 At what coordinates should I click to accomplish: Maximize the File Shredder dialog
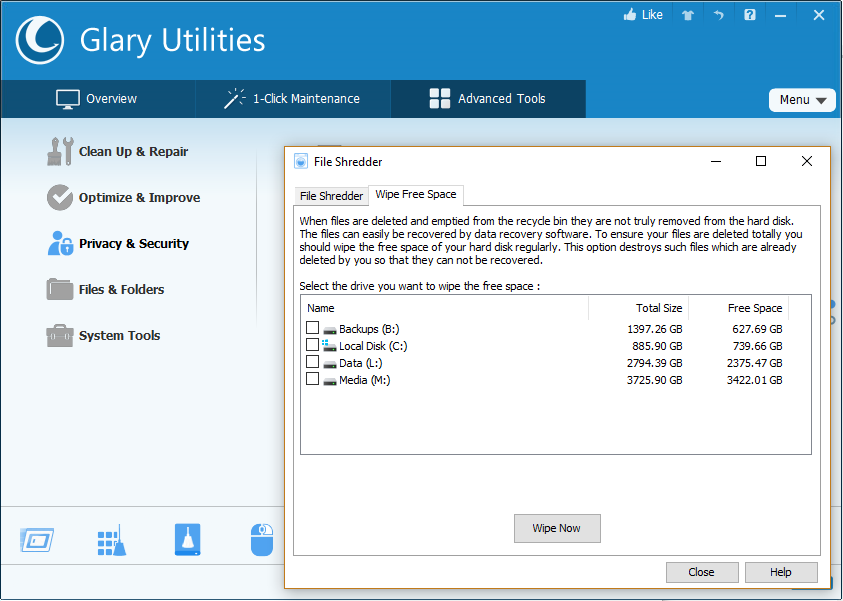(761, 161)
